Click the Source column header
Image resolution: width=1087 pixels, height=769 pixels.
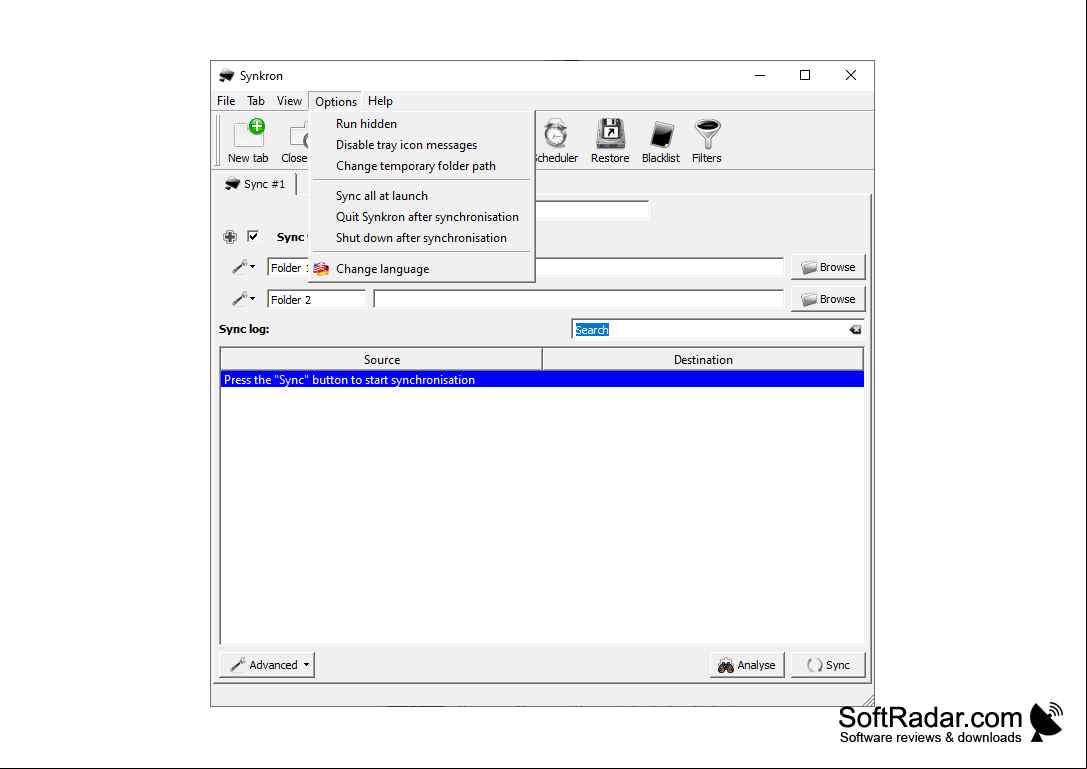381,360
